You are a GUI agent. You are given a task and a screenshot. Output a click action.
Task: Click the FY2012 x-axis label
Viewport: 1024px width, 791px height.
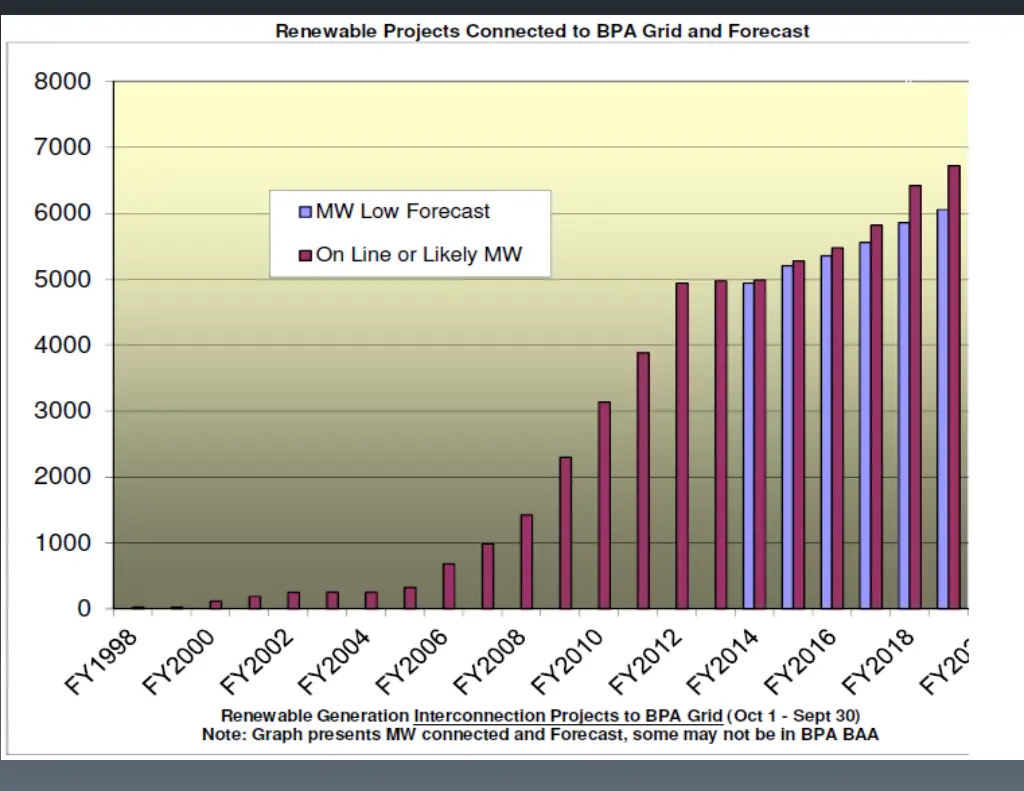click(645, 661)
